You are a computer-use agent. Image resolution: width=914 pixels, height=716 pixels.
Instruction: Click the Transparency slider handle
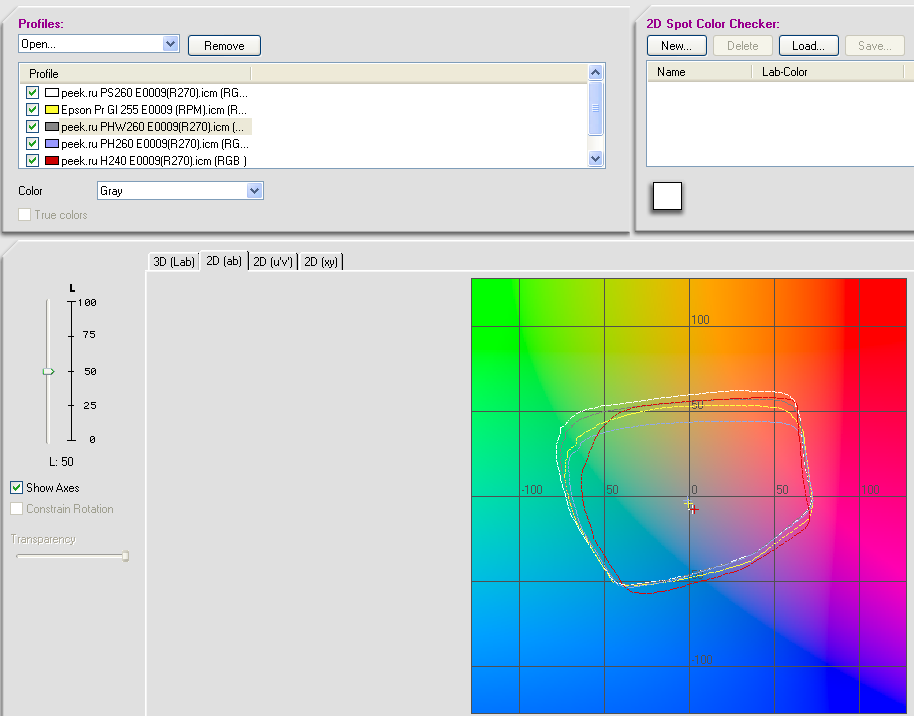[x=125, y=556]
